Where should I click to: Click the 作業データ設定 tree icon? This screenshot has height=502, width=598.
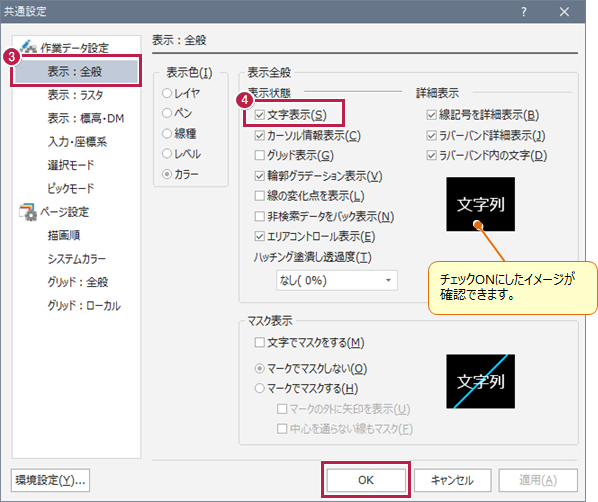click(28, 47)
